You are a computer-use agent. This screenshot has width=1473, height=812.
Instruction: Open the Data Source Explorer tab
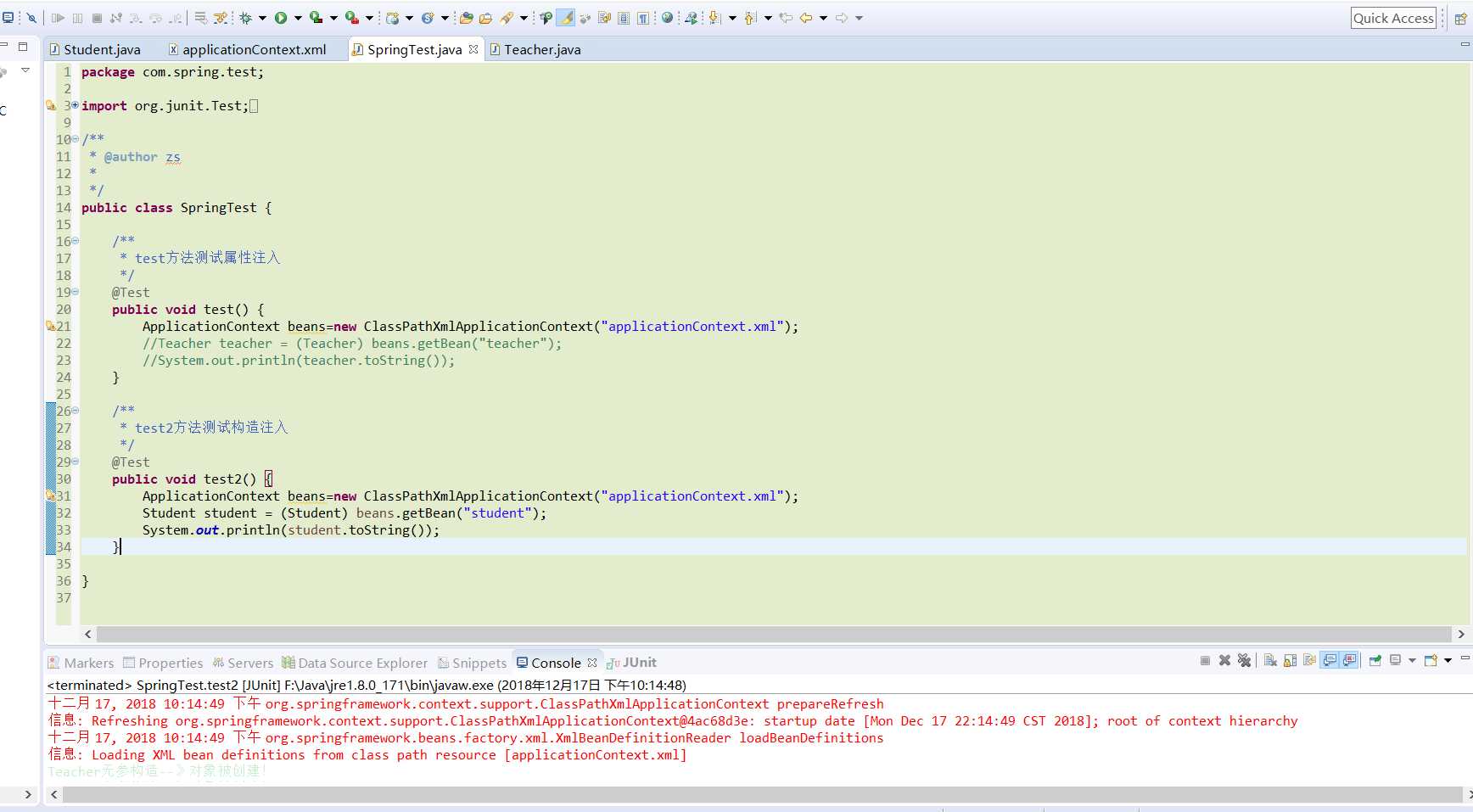355,663
